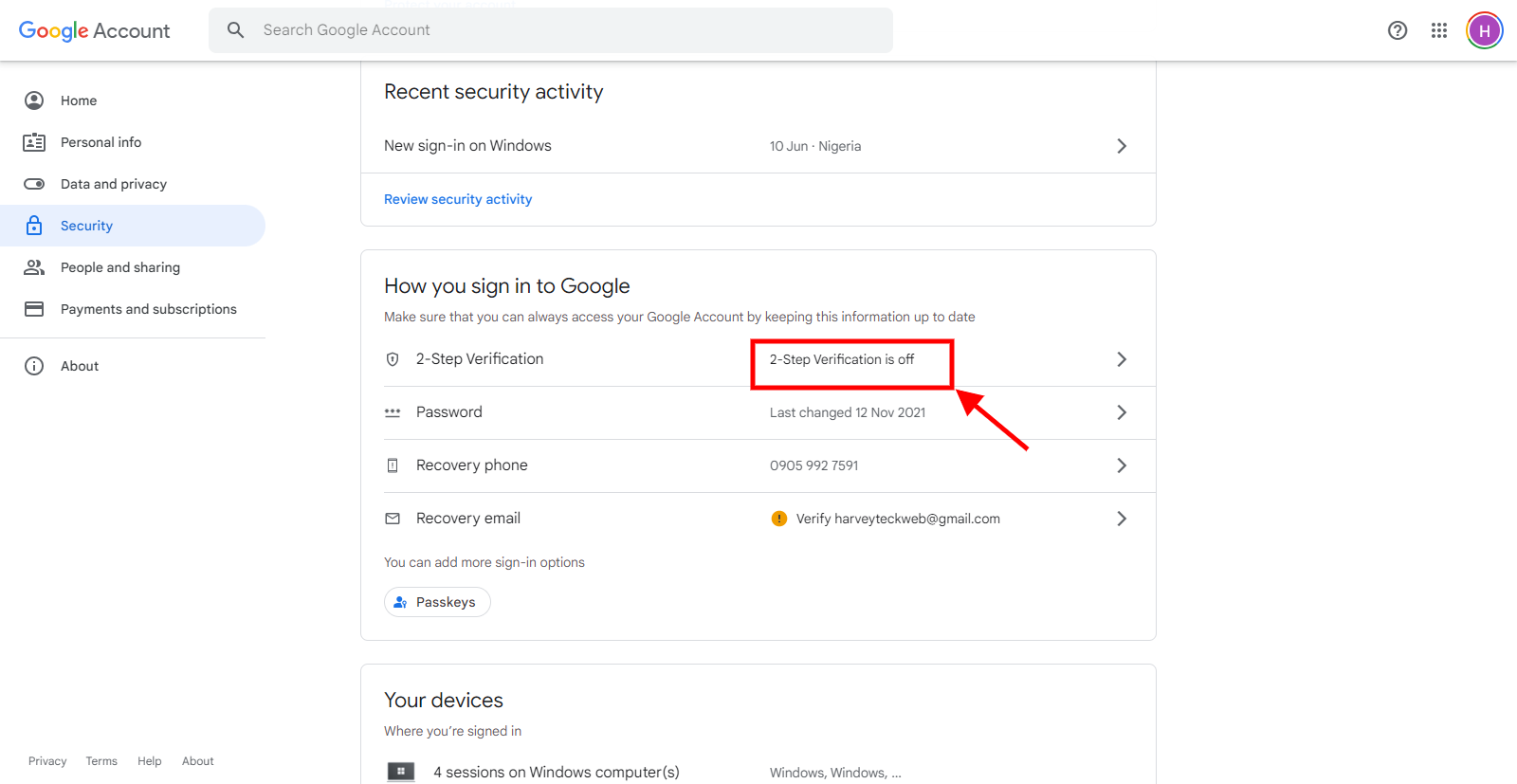This screenshot has height=784, width=1517.
Task: Click the search magnifier icon
Action: pyautogui.click(x=236, y=30)
